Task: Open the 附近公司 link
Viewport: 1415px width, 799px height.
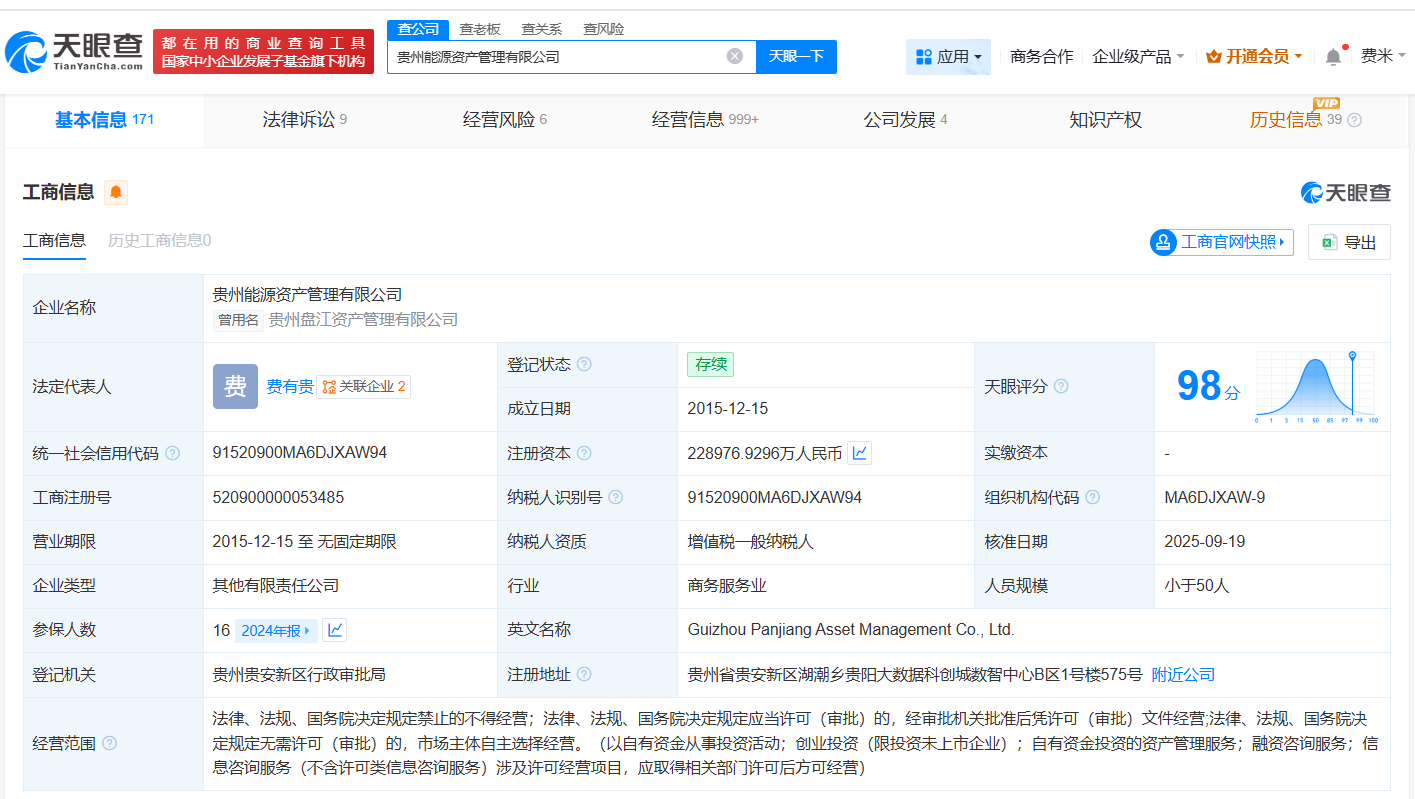Action: pos(1184,674)
